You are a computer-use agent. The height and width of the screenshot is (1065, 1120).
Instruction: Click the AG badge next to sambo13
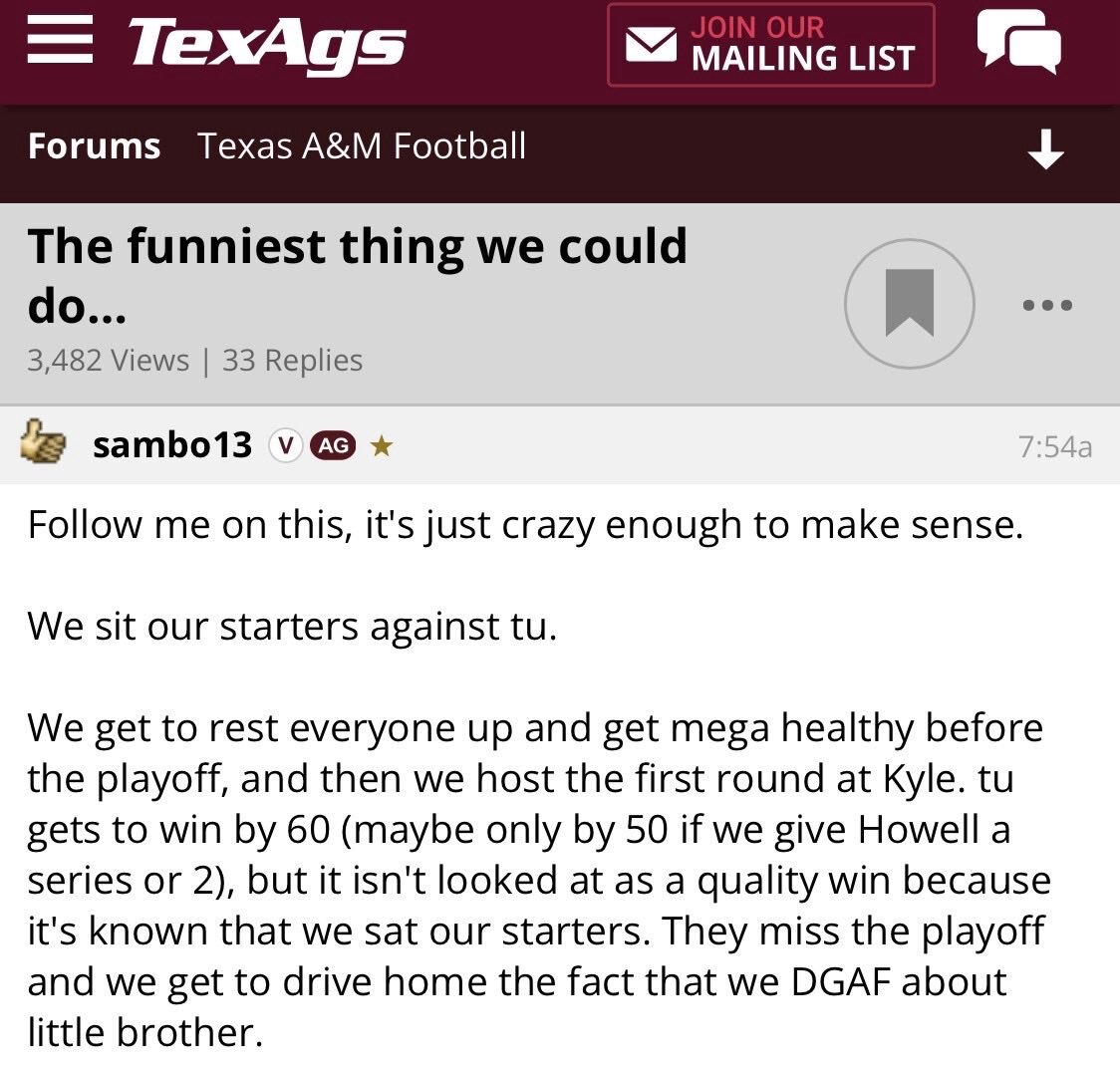[332, 446]
